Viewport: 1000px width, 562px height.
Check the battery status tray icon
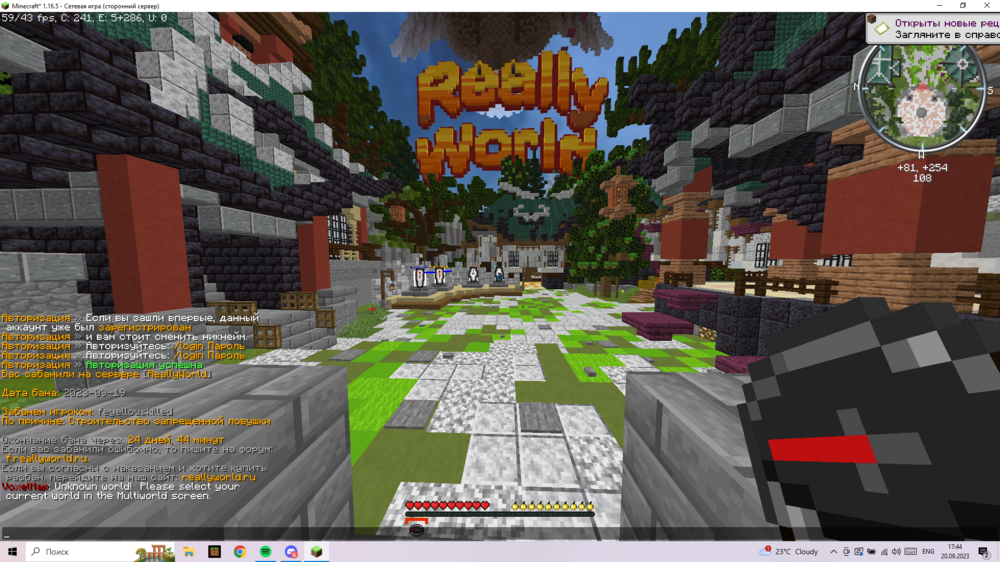[x=871, y=552]
